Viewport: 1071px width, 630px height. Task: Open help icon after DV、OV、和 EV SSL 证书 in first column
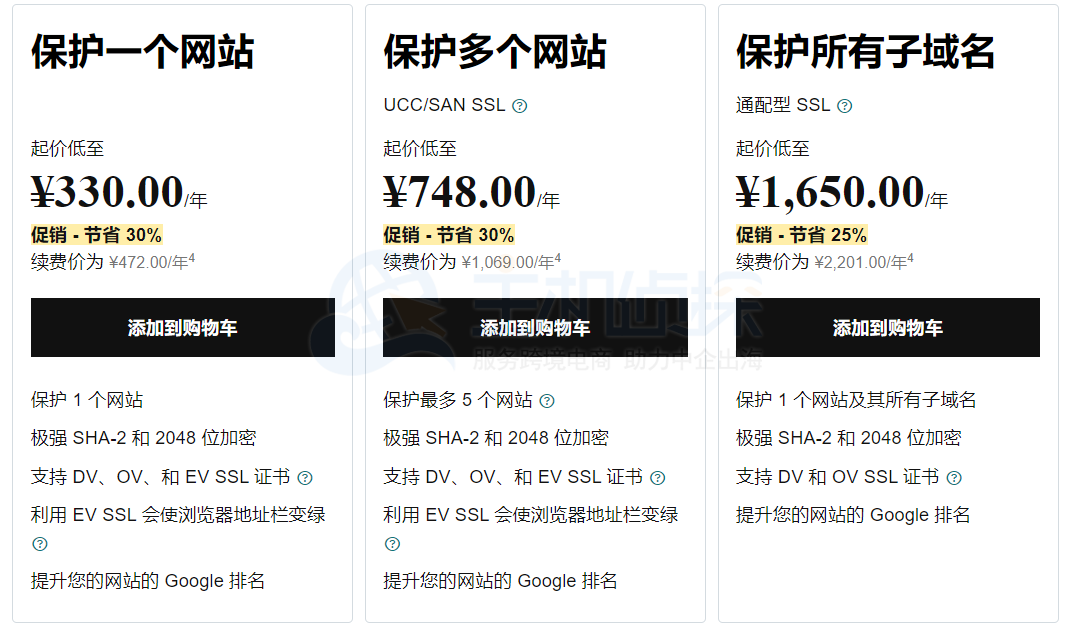[x=305, y=477]
